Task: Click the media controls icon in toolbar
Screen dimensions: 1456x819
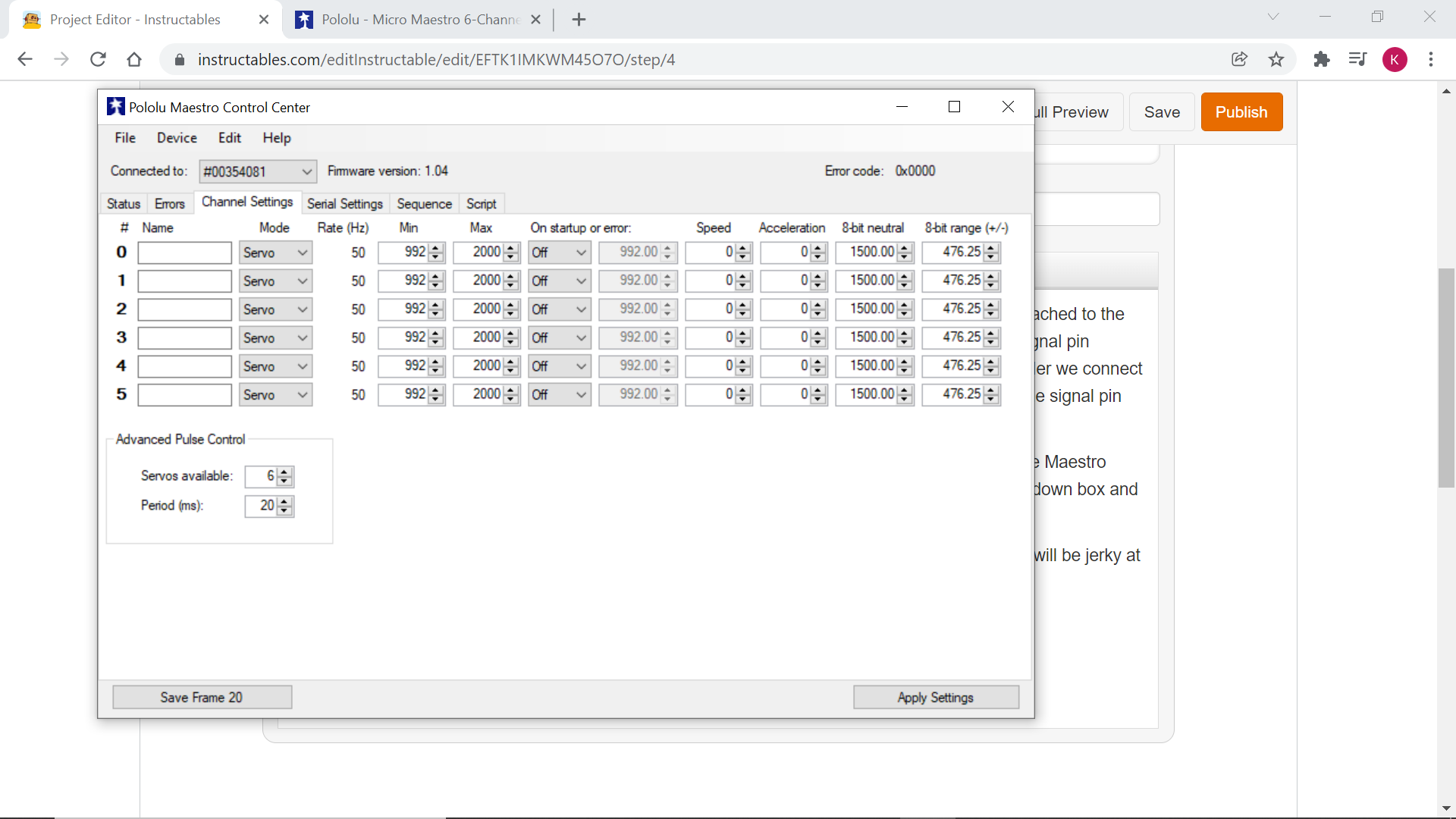Action: click(1357, 59)
